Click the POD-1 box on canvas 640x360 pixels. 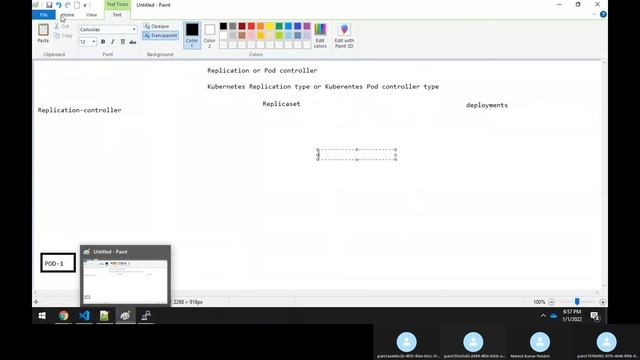coord(58,263)
